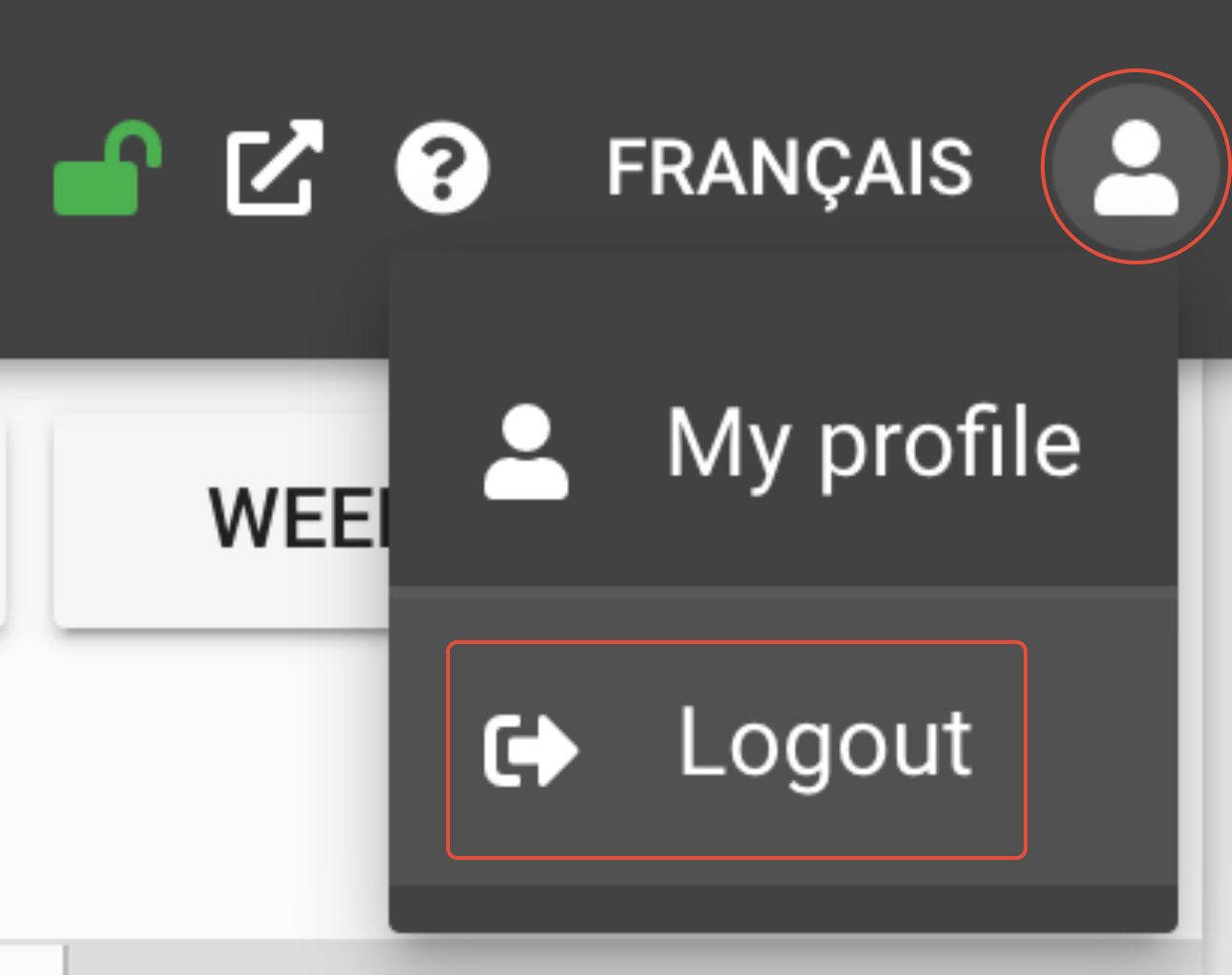Click the green unlocked padlock icon
Viewport: 1232px width, 975px height.
tap(107, 168)
